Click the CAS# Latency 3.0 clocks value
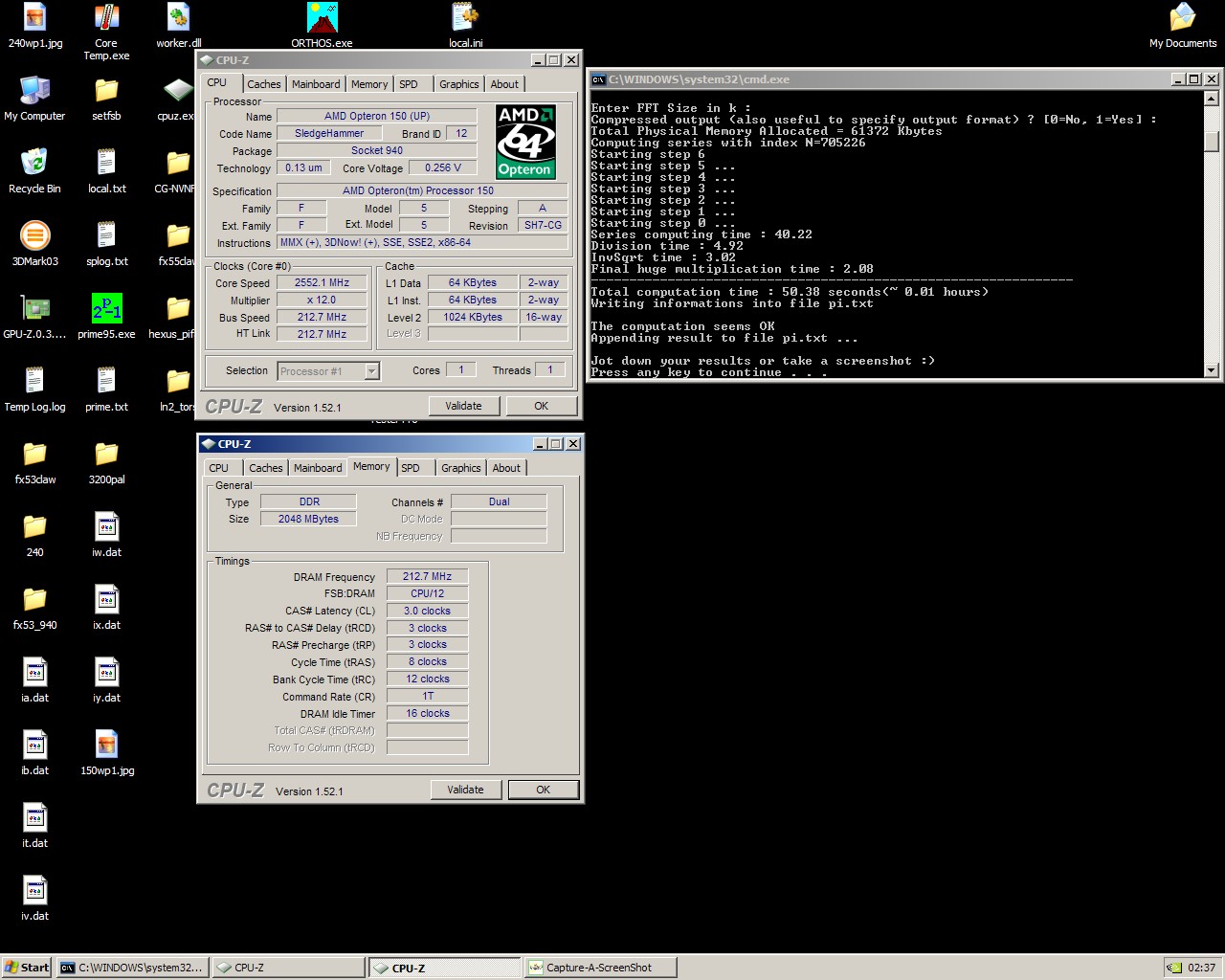This screenshot has height=980, width=1225. click(x=427, y=611)
